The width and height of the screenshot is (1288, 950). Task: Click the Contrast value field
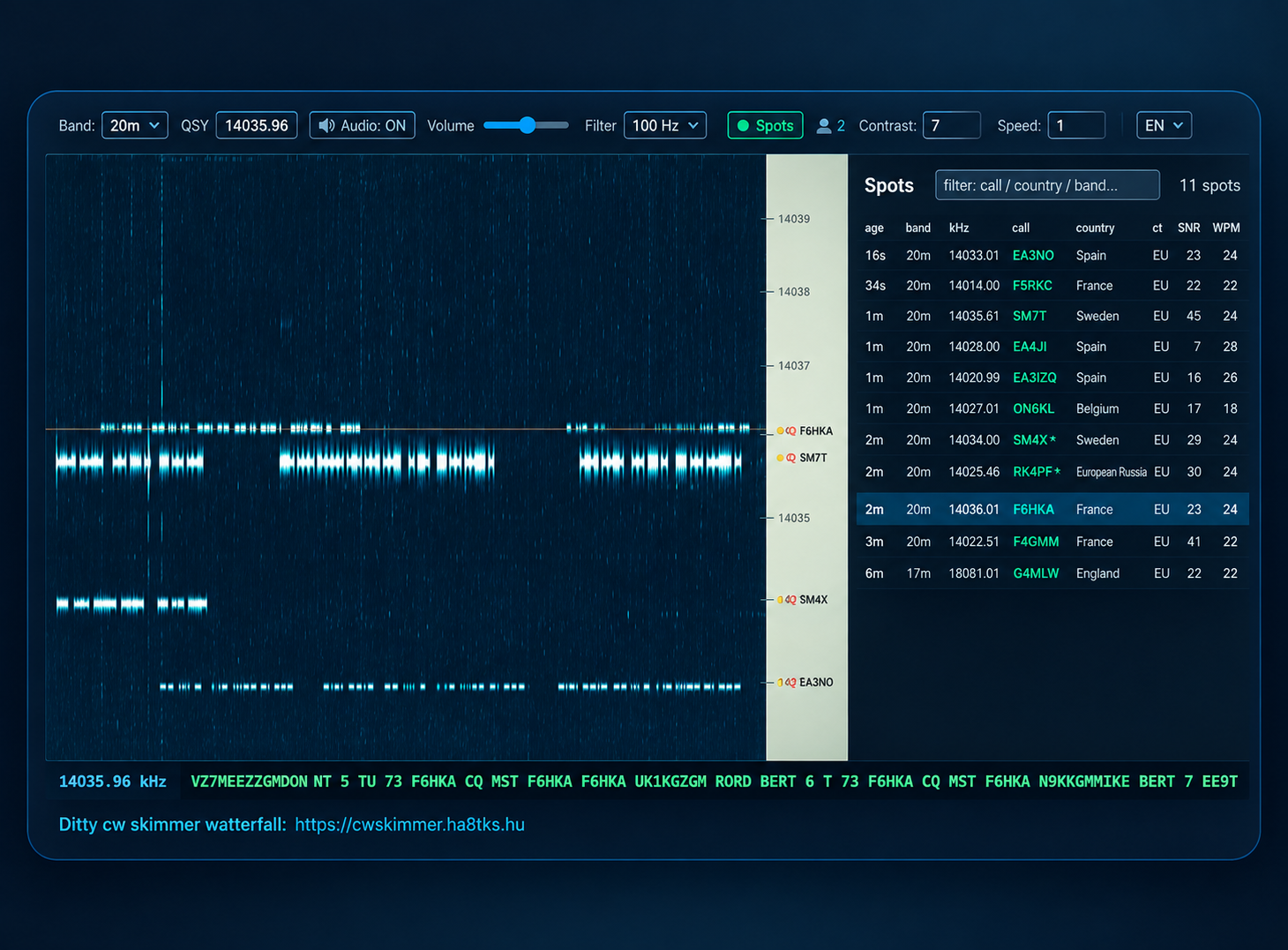point(951,125)
